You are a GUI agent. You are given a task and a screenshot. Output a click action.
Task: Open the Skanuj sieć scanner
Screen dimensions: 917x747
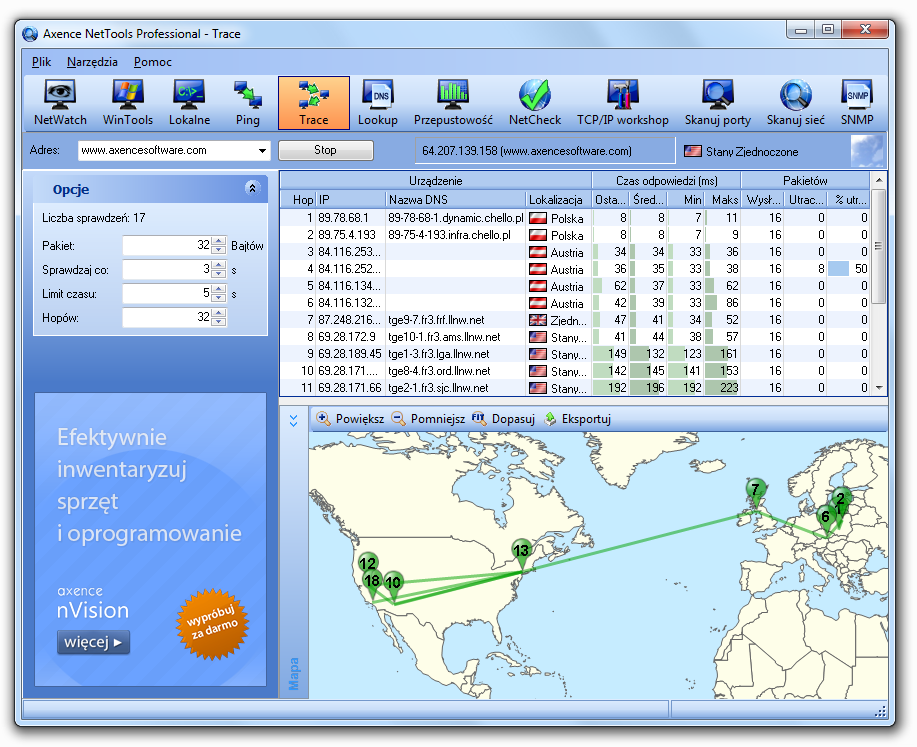tap(795, 103)
